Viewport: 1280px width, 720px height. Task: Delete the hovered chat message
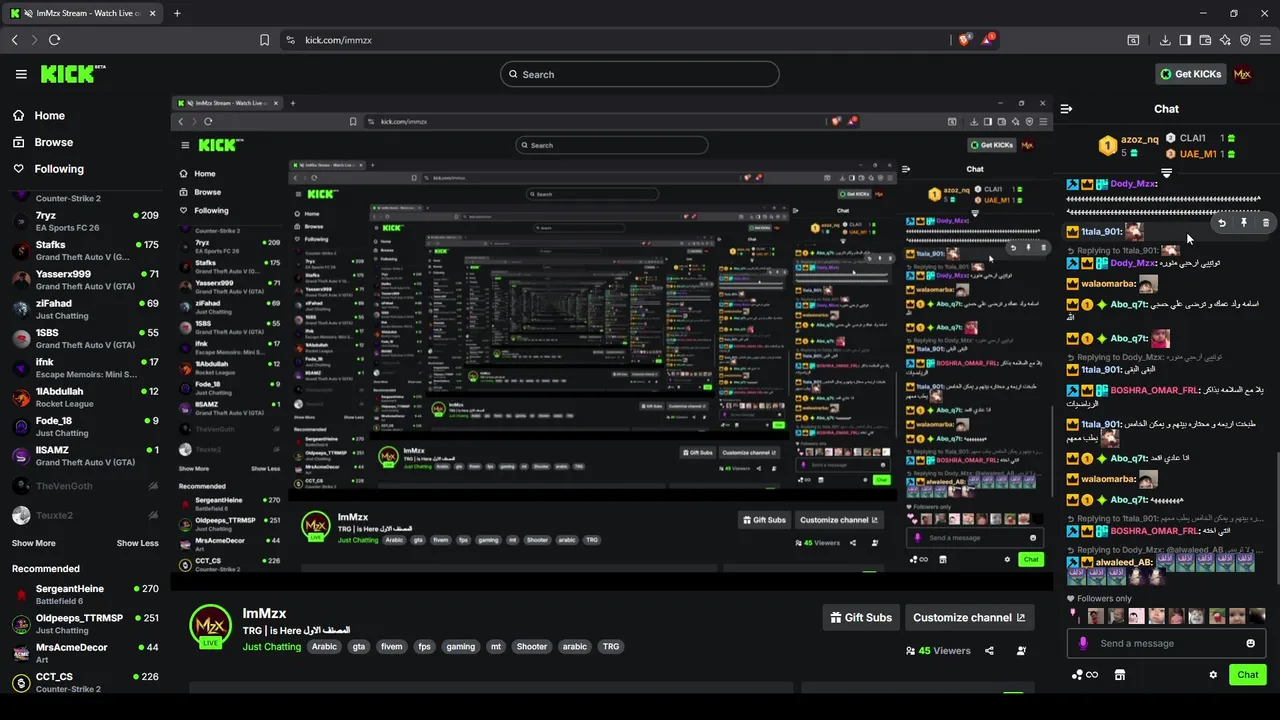(1265, 223)
